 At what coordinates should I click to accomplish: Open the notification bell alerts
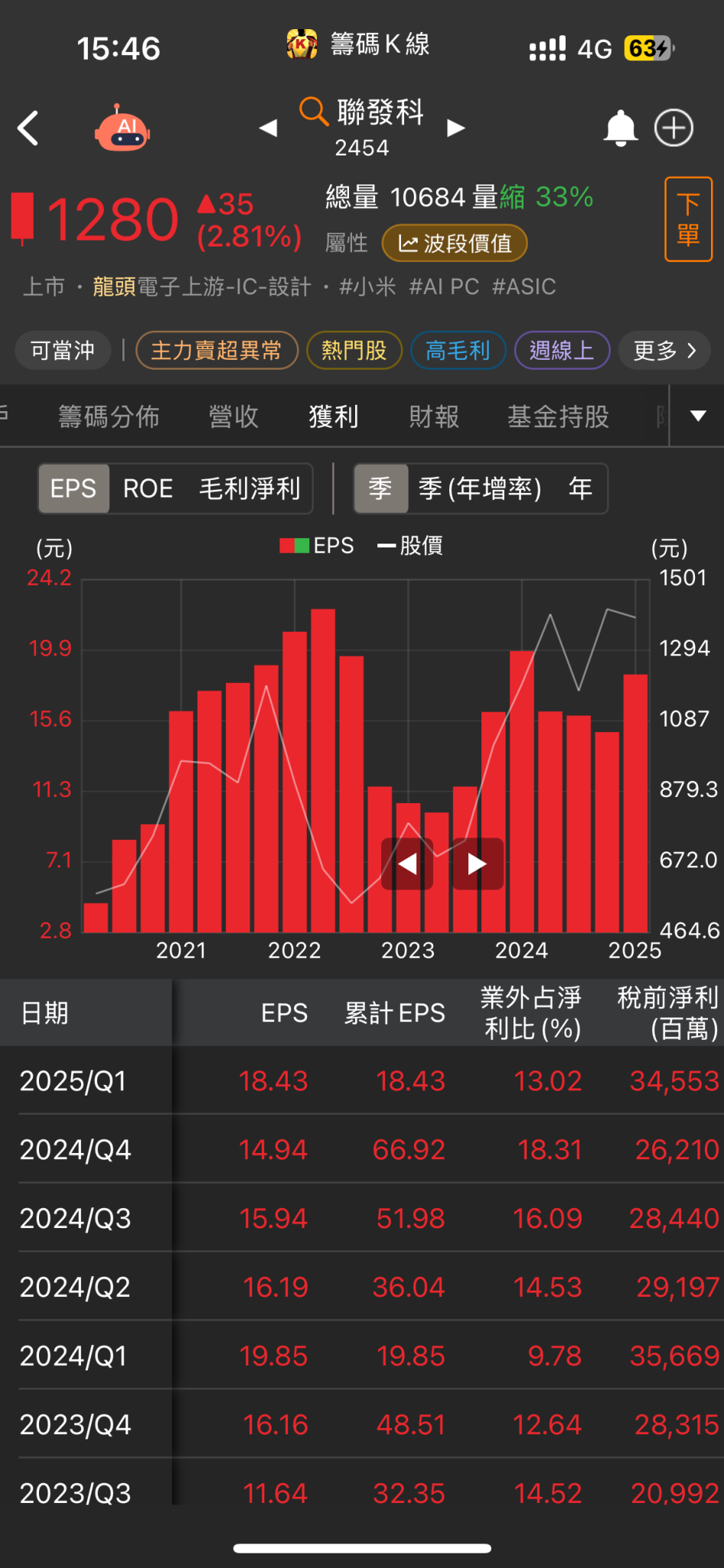click(x=621, y=128)
